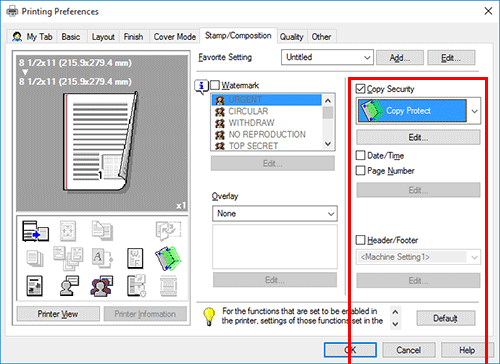Image resolution: width=500 pixels, height=364 pixels.
Task: Click the Help button
Action: [x=467, y=350]
